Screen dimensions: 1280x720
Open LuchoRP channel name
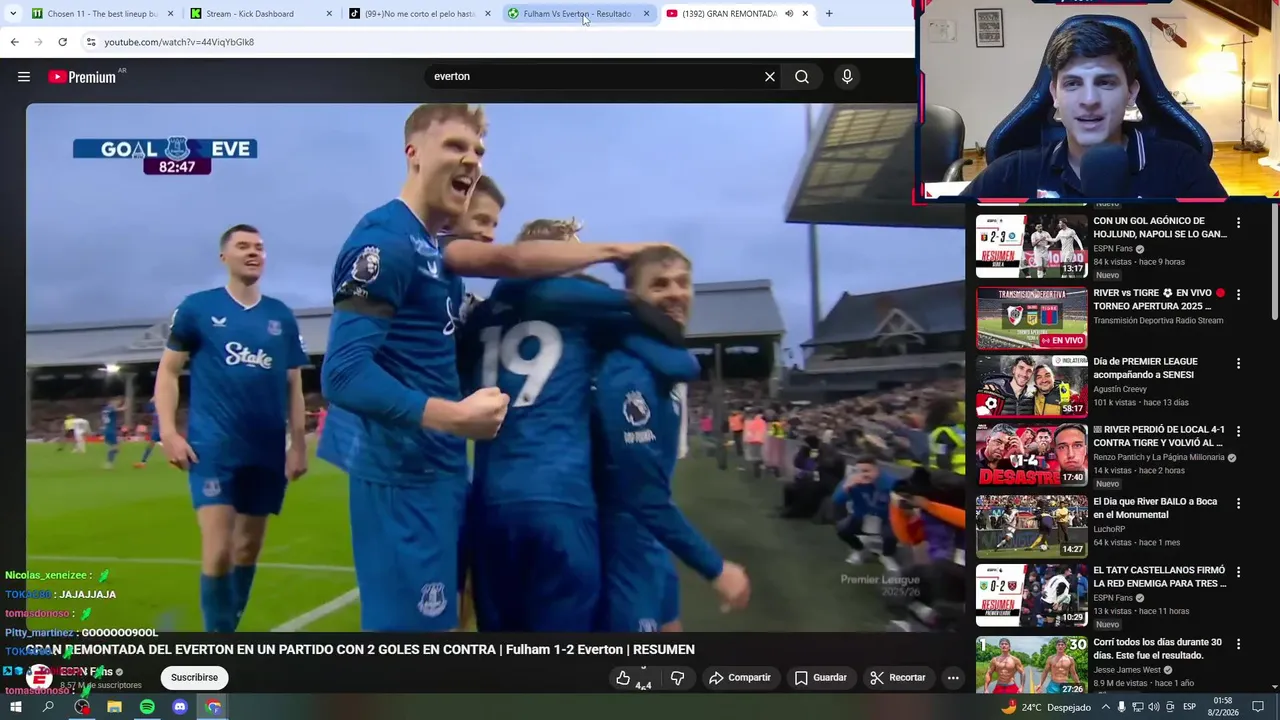pos(1109,529)
